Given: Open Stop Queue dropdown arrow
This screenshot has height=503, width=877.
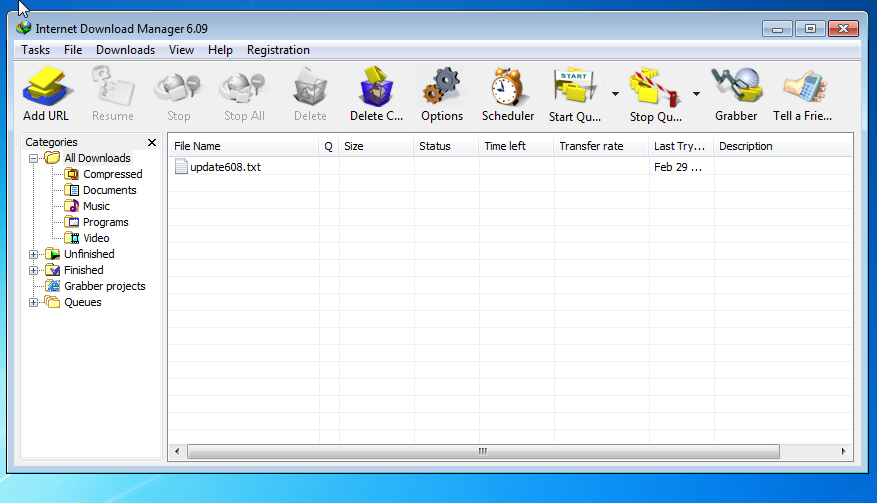Looking at the screenshot, I should (x=696, y=93).
